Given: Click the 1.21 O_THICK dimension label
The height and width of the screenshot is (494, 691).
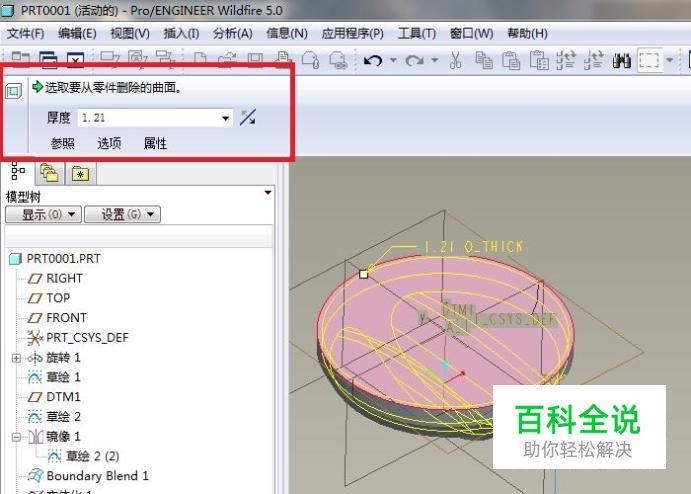Looking at the screenshot, I should [x=474, y=247].
